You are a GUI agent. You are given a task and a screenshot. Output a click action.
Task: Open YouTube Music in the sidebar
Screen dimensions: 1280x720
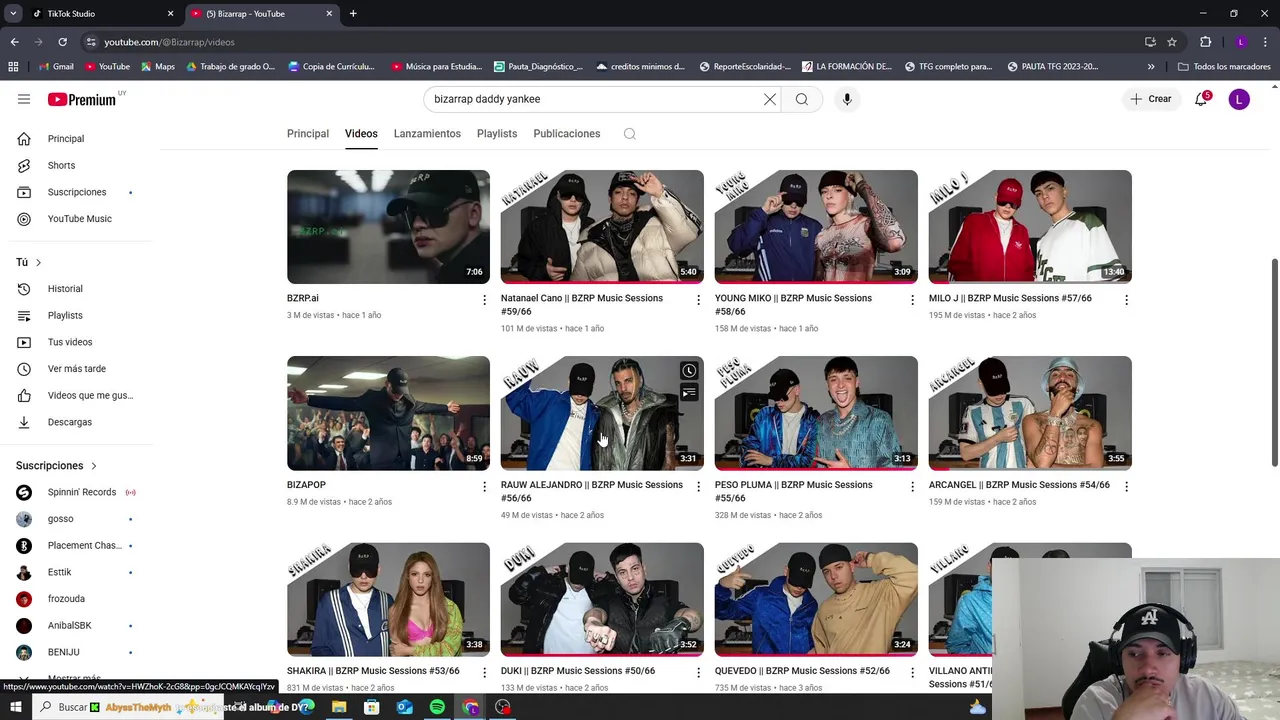point(80,219)
